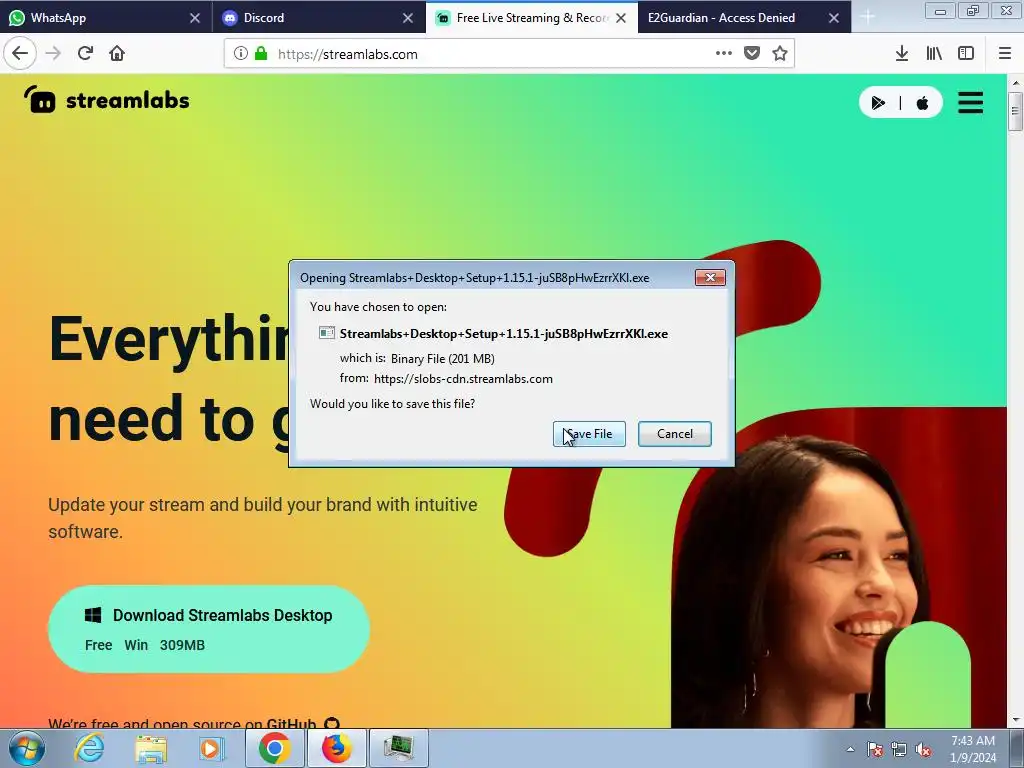
Task: Bookmark this page with the star
Action: click(x=780, y=54)
